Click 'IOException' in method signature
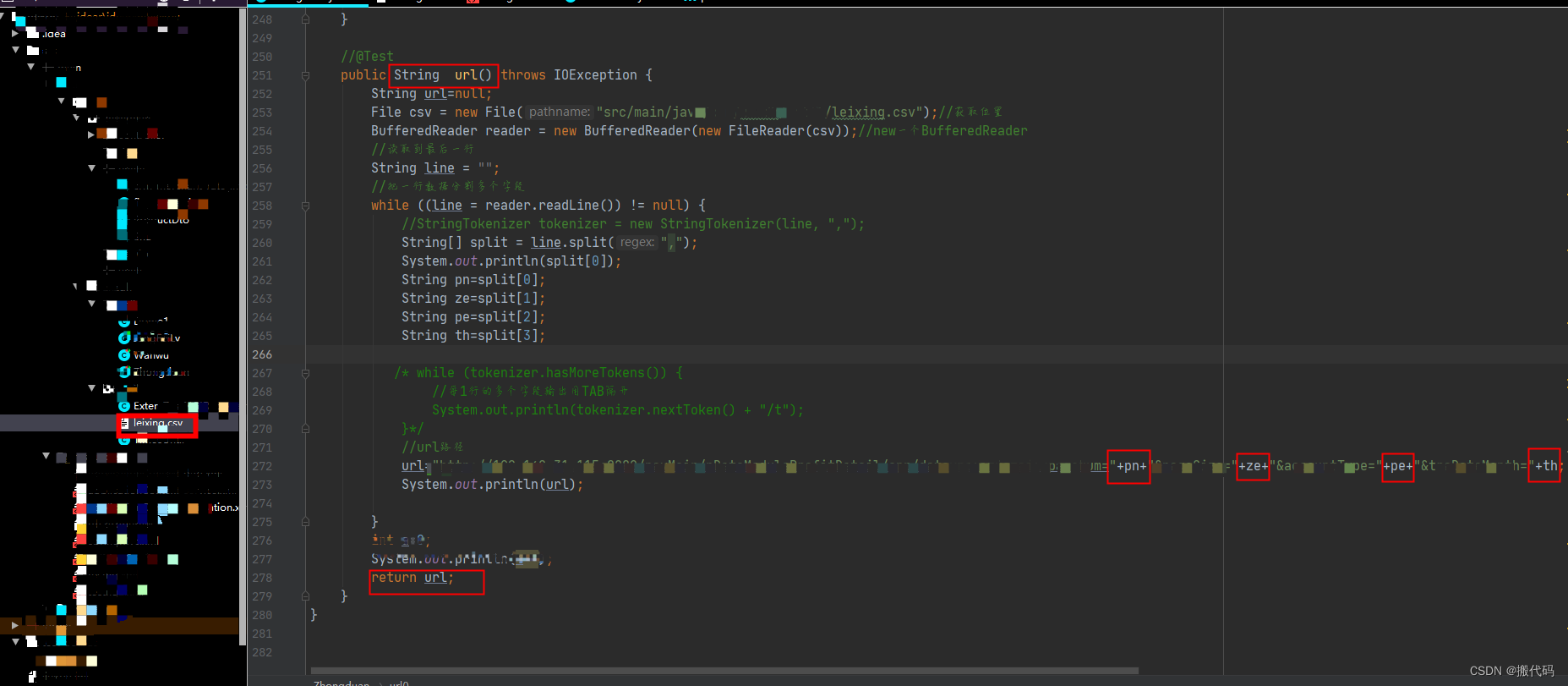1568x686 pixels. click(x=595, y=75)
